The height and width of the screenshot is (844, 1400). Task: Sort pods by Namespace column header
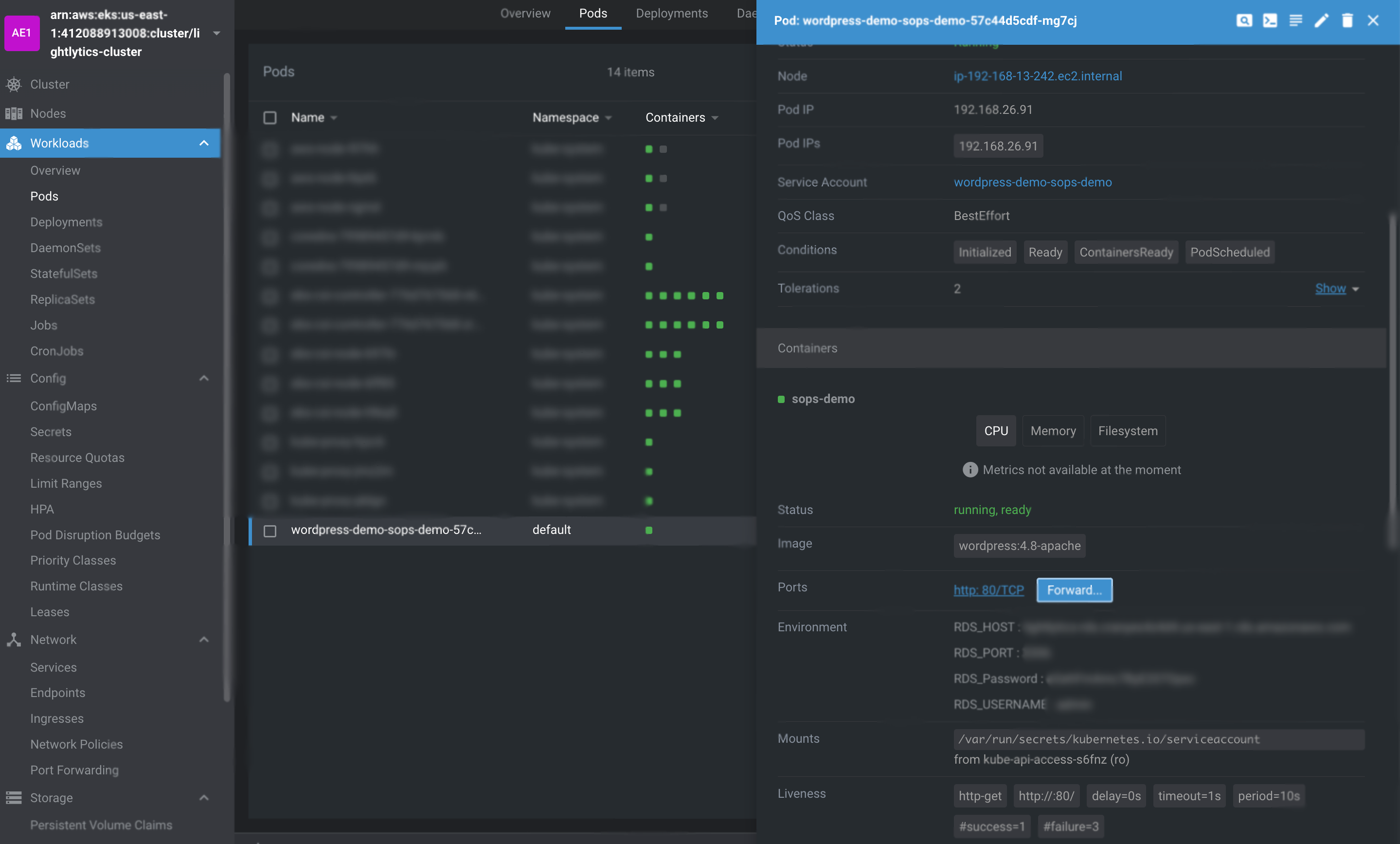click(565, 118)
